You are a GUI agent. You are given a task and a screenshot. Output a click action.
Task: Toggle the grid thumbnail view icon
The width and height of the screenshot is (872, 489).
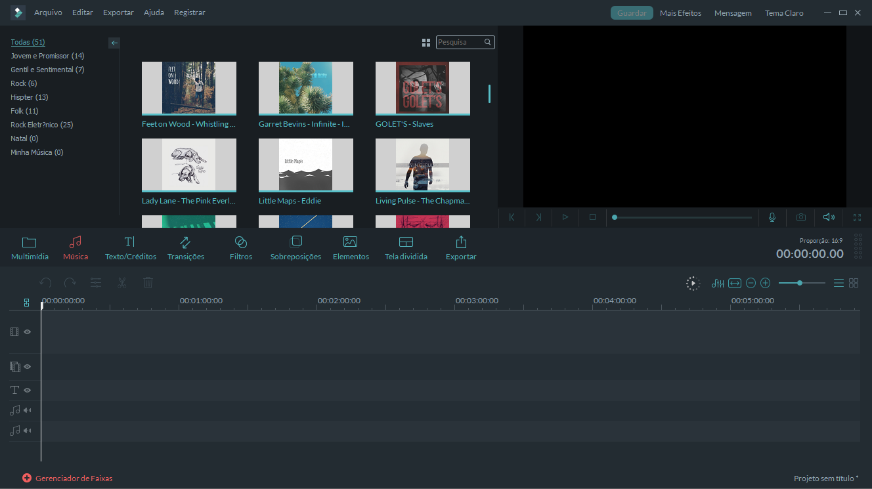click(x=426, y=42)
